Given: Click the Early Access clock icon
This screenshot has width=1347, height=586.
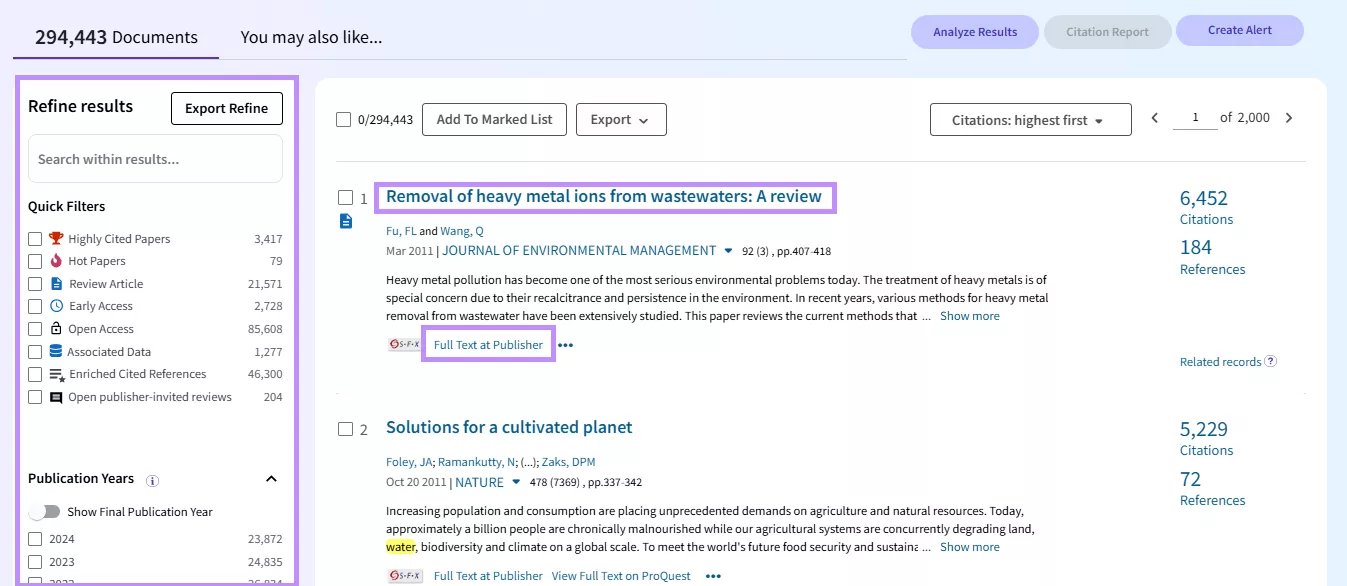Looking at the screenshot, I should (56, 306).
